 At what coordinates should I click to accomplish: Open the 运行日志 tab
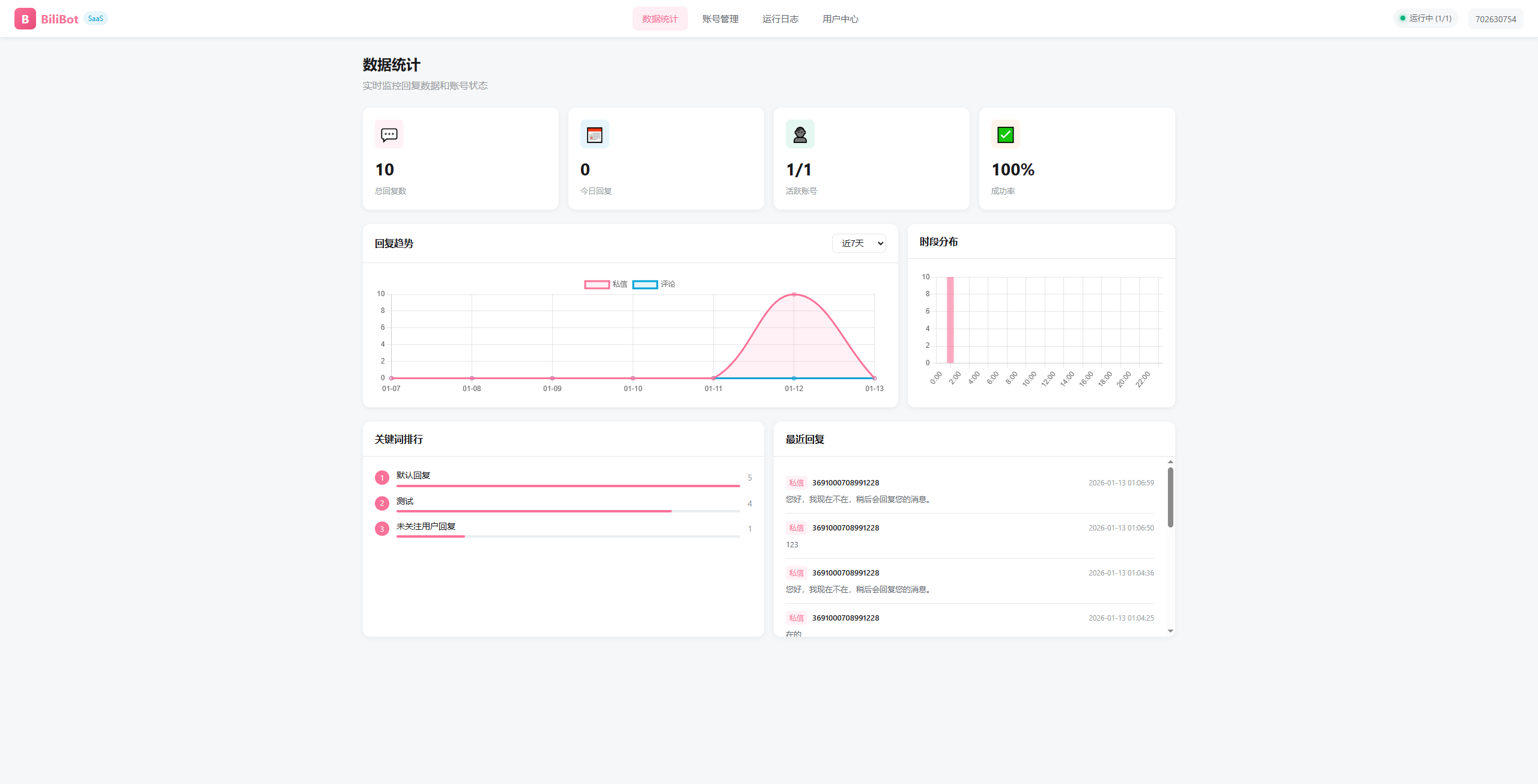coord(780,19)
